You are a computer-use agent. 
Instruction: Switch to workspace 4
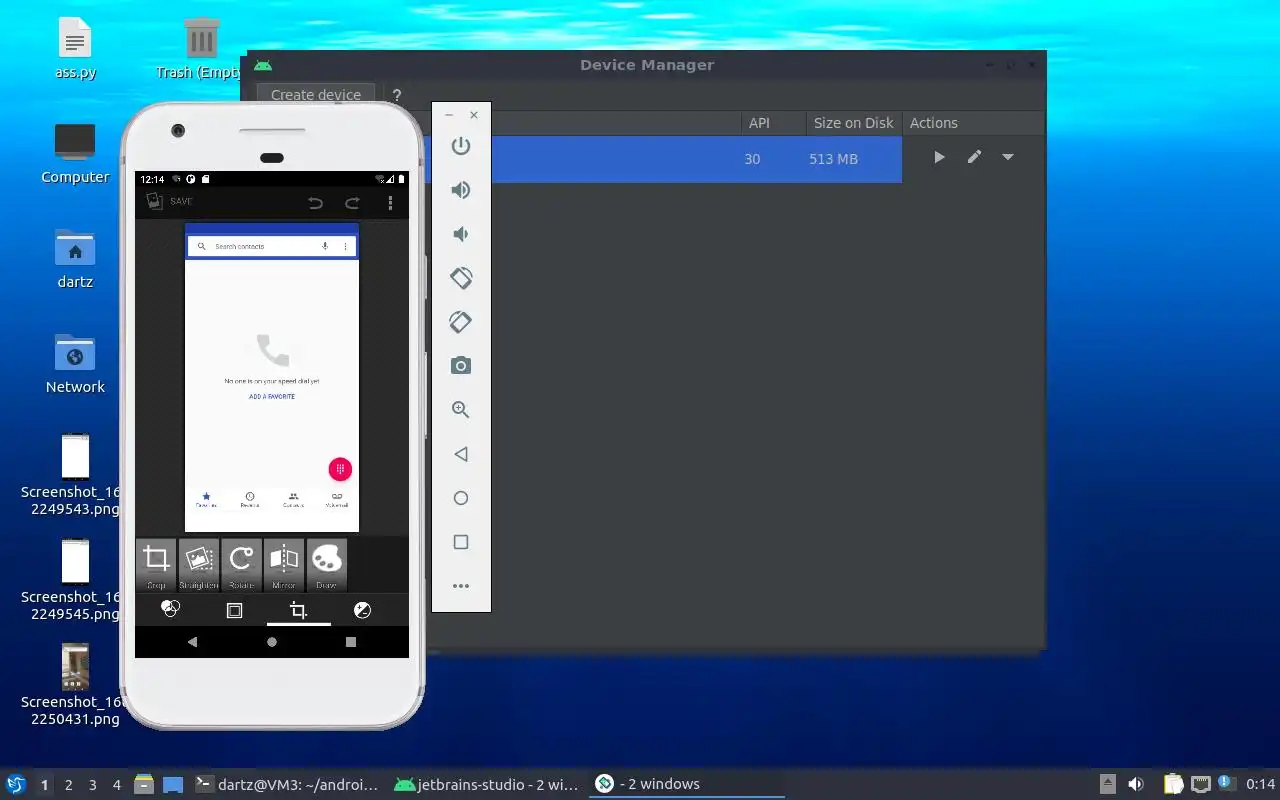tap(117, 785)
